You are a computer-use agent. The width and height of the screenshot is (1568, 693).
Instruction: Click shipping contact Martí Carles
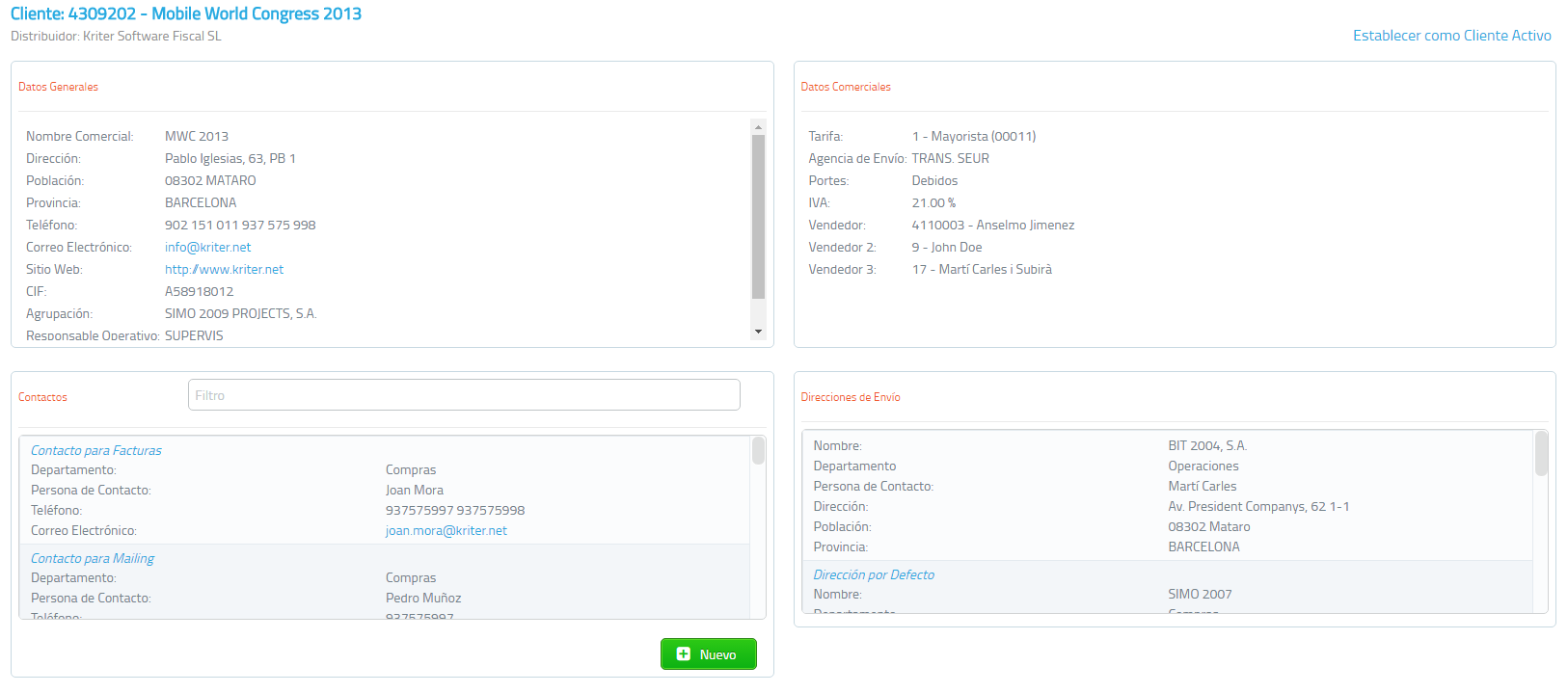click(x=1203, y=487)
